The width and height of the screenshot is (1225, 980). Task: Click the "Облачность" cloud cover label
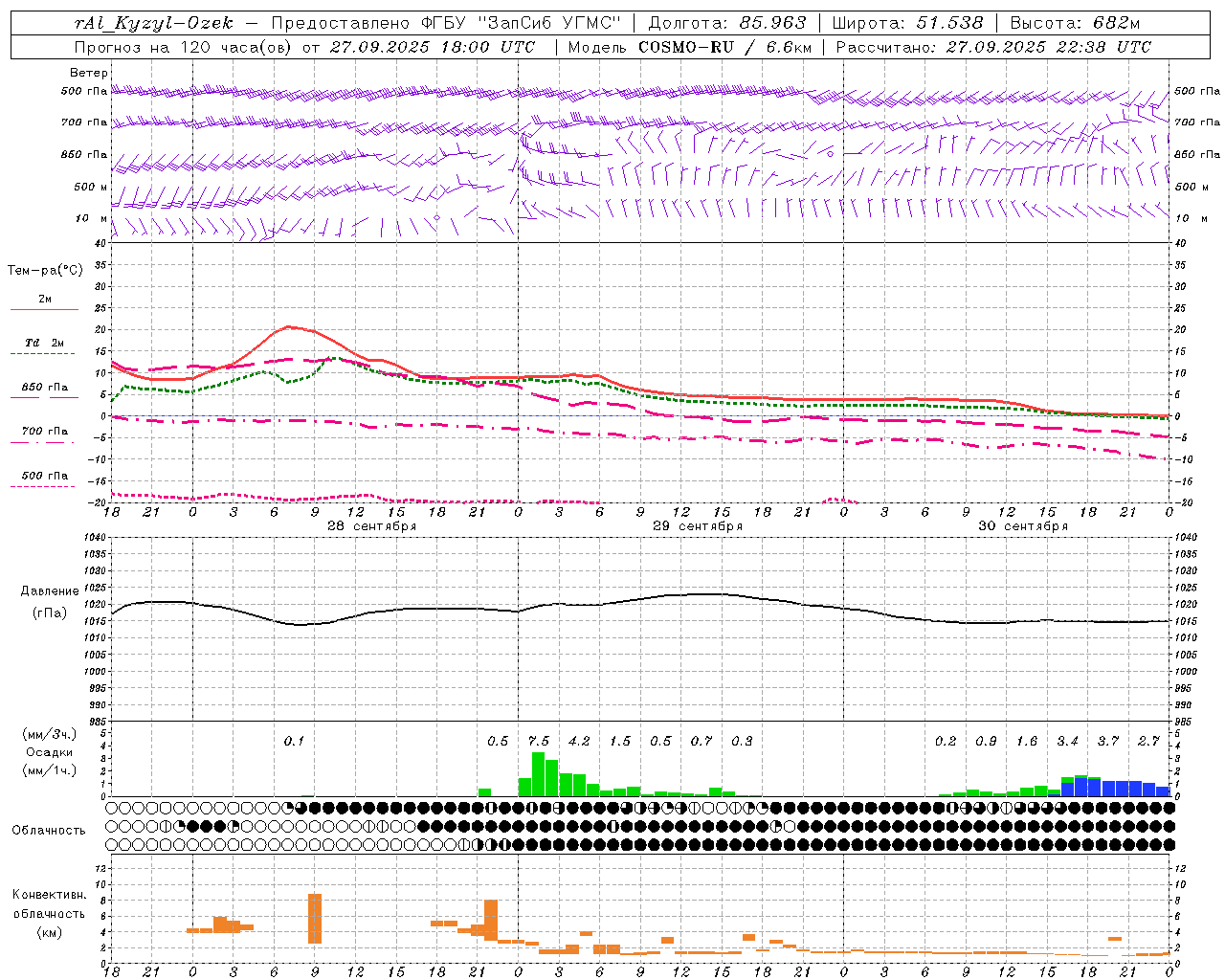point(48,830)
